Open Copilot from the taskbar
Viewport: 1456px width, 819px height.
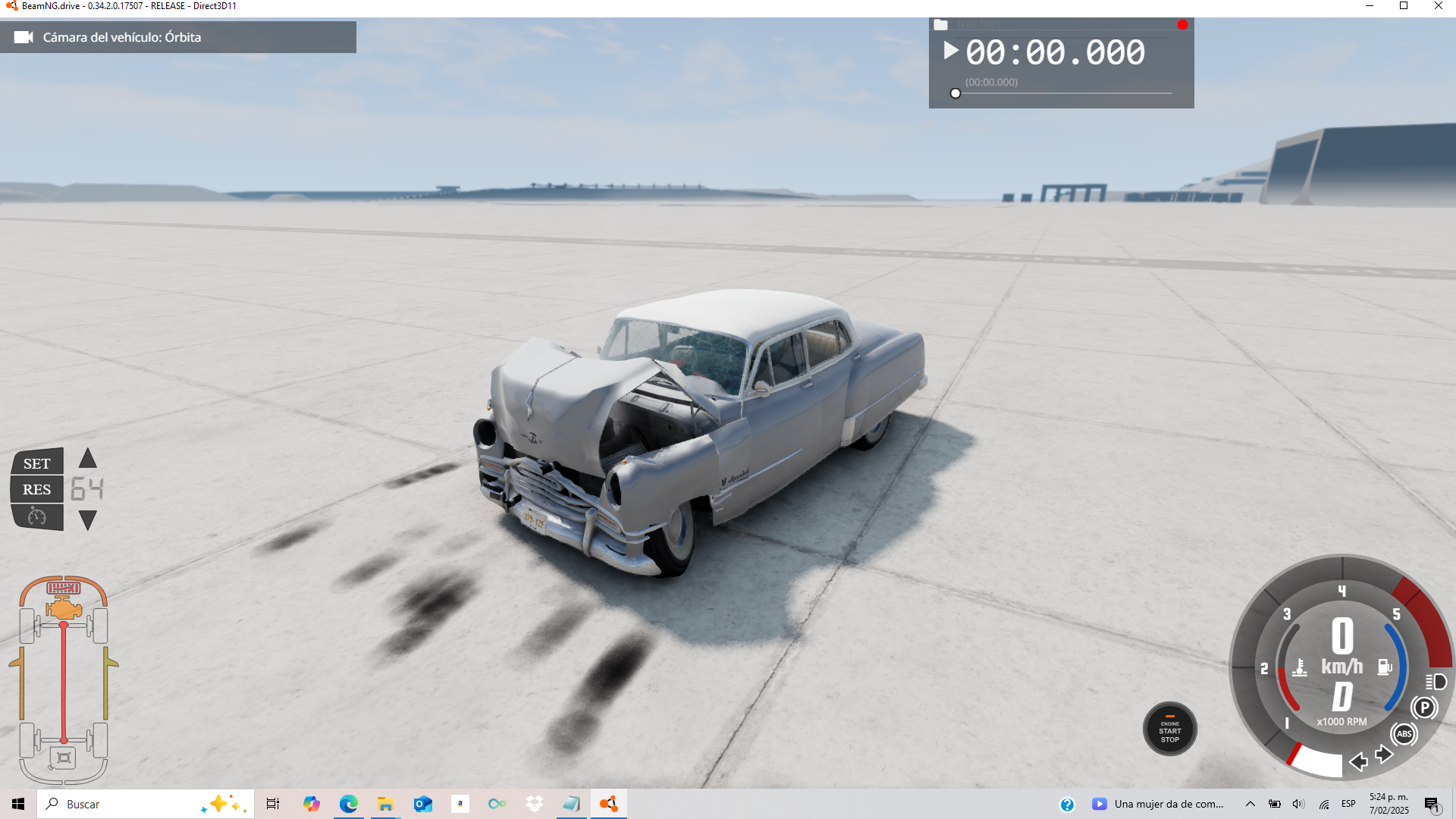(311, 804)
